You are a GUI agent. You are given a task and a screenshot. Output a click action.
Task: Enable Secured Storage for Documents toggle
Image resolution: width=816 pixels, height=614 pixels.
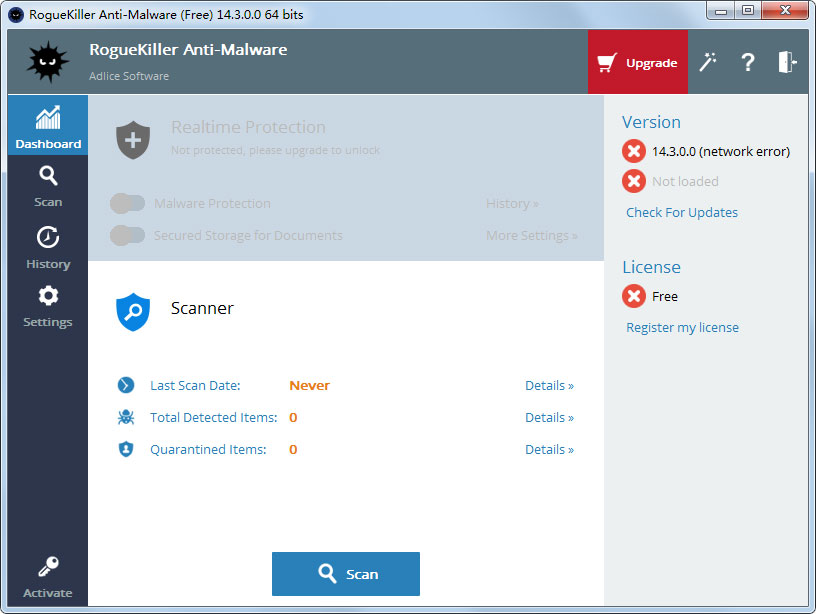127,235
